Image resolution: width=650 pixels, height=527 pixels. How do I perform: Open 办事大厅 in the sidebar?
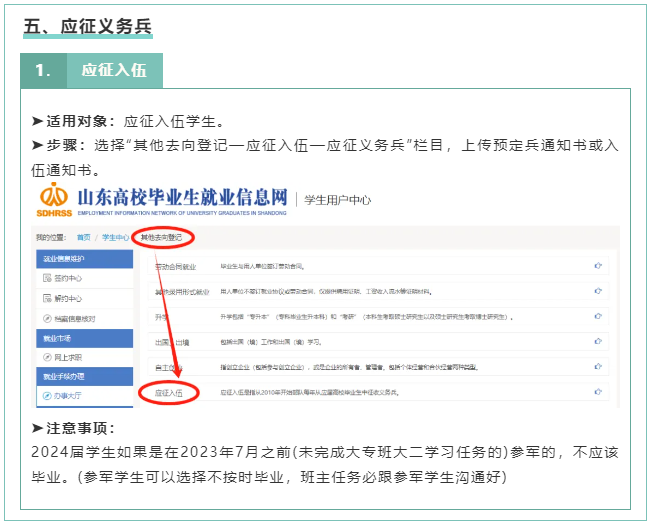pyautogui.click(x=66, y=395)
